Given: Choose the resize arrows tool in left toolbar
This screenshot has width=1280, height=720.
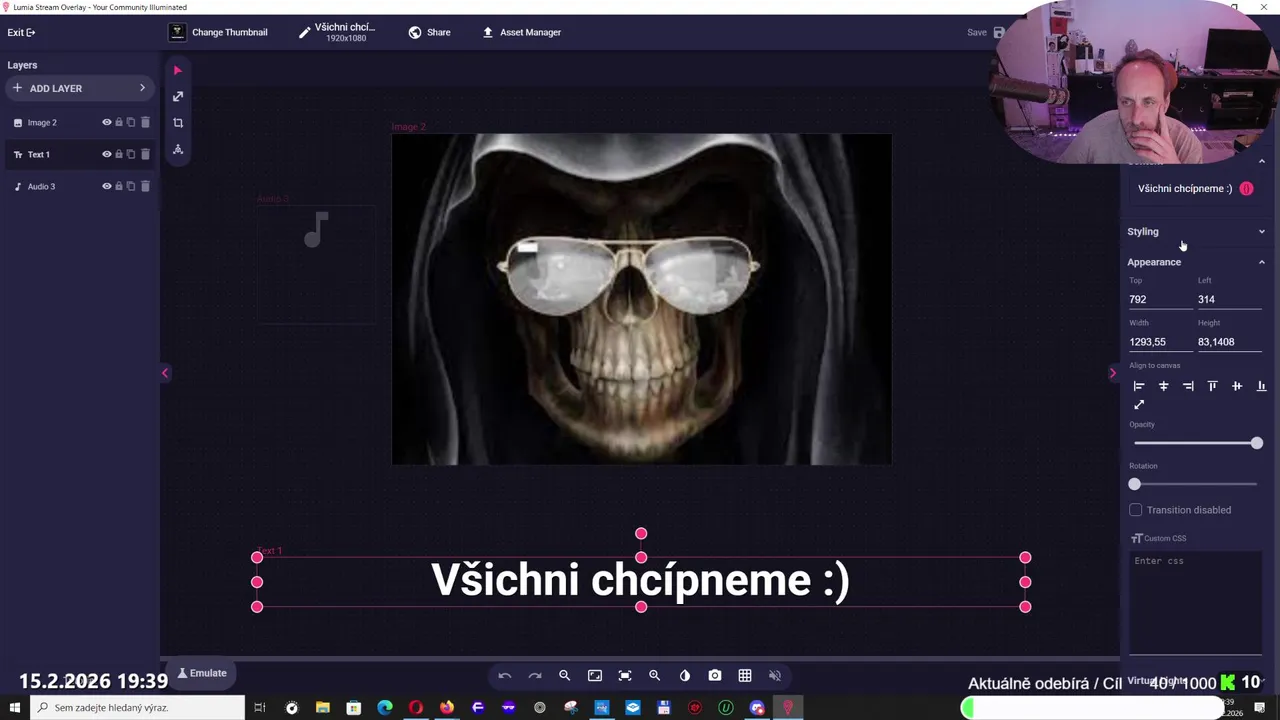Looking at the screenshot, I should [178, 97].
